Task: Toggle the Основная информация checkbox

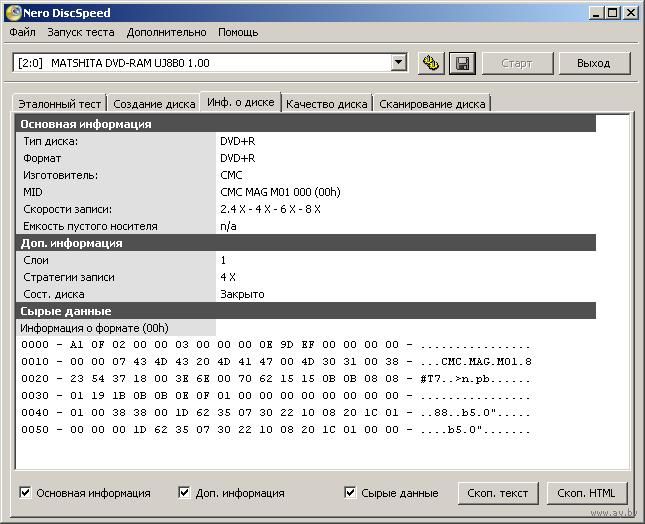Action: pyautogui.click(x=25, y=492)
